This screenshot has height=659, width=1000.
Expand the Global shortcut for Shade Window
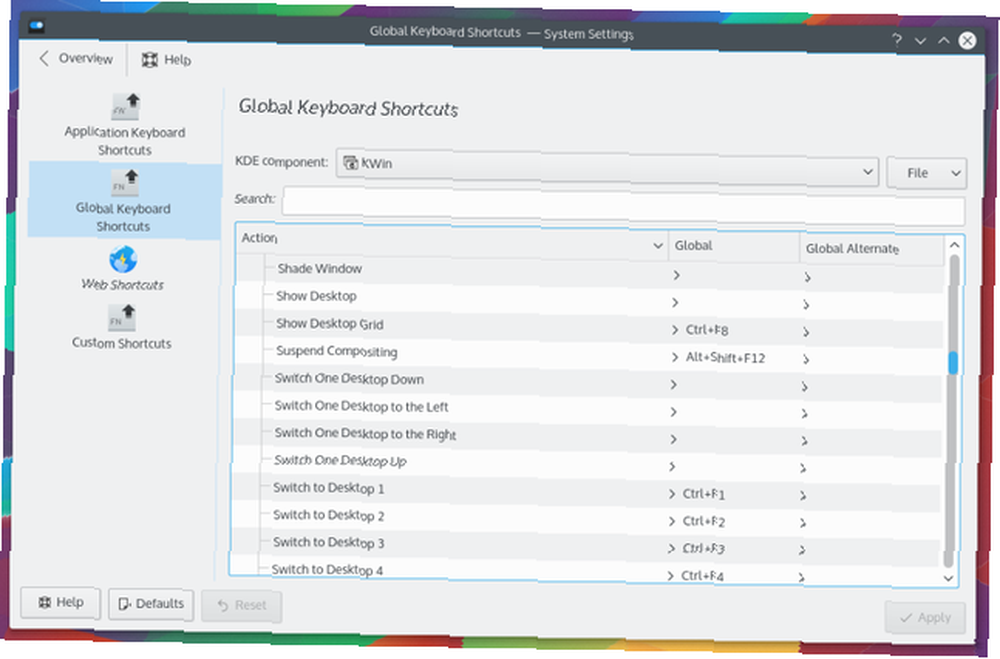point(676,275)
